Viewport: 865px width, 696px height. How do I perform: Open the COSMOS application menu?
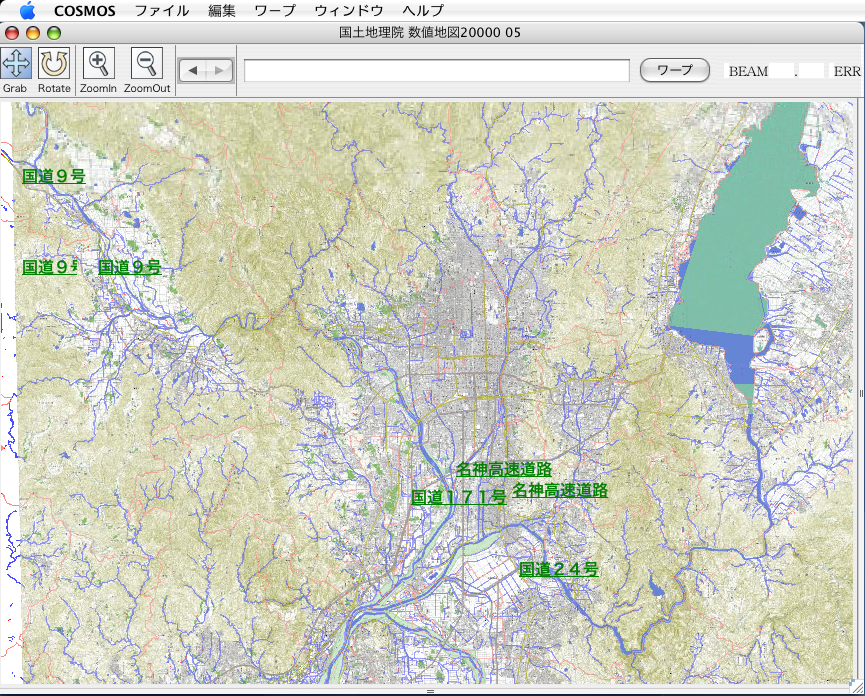coord(85,10)
